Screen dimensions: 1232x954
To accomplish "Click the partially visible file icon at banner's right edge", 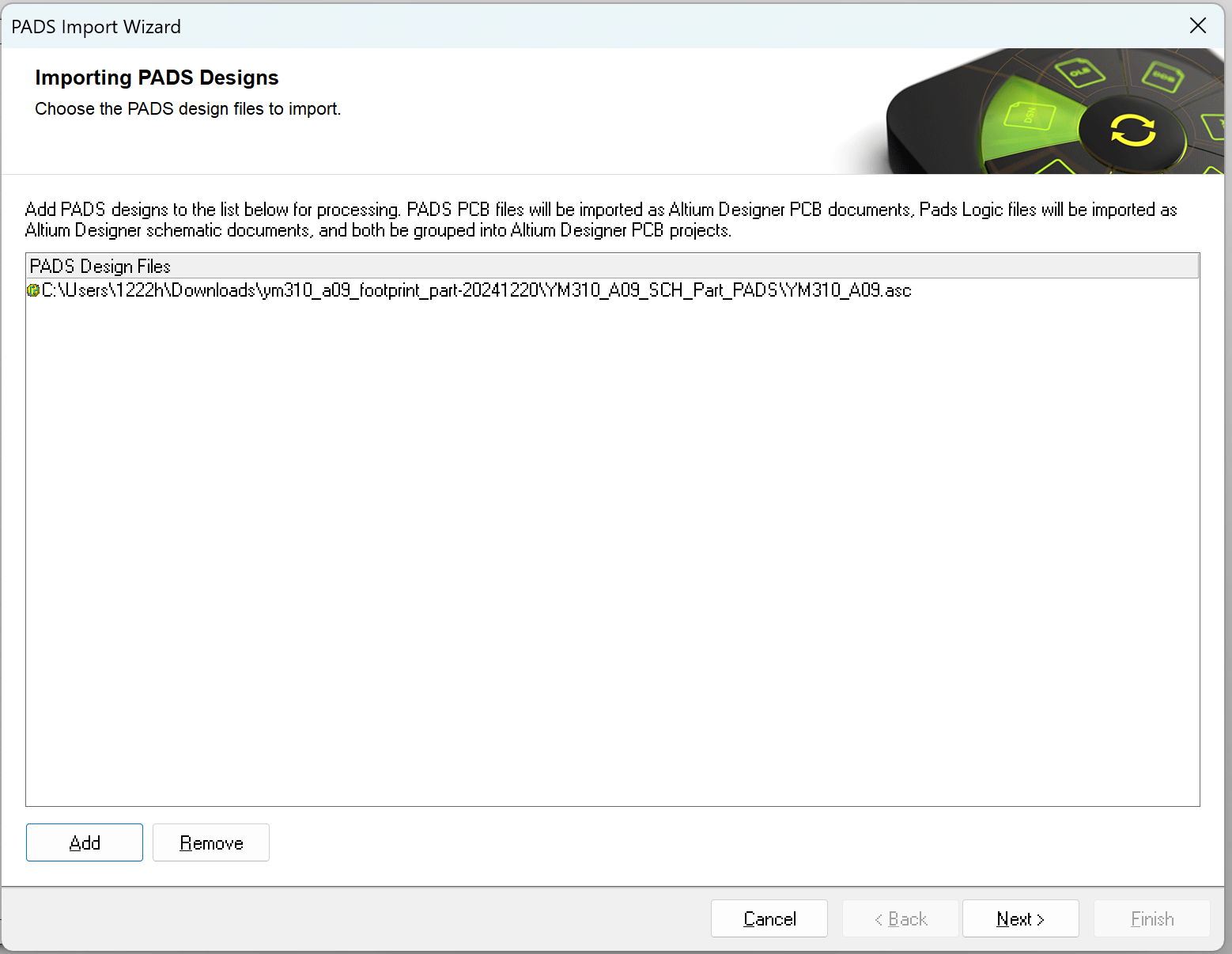I will click(1215, 125).
